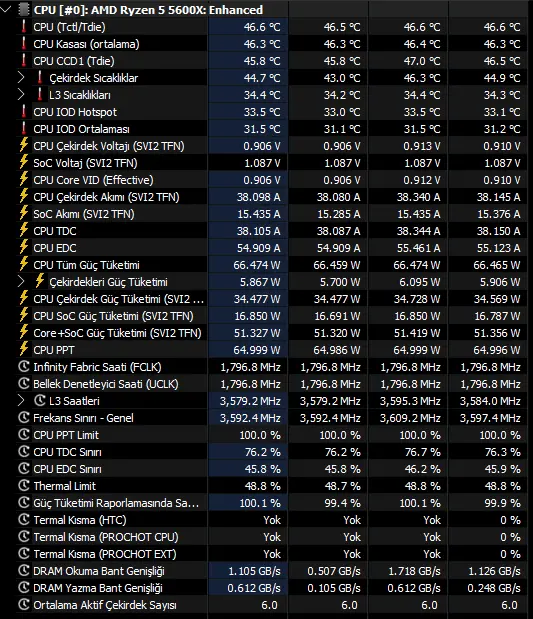Select the CPU EDC Sınırı row label
Image resolution: width=533 pixels, height=619 pixels.
point(67,469)
